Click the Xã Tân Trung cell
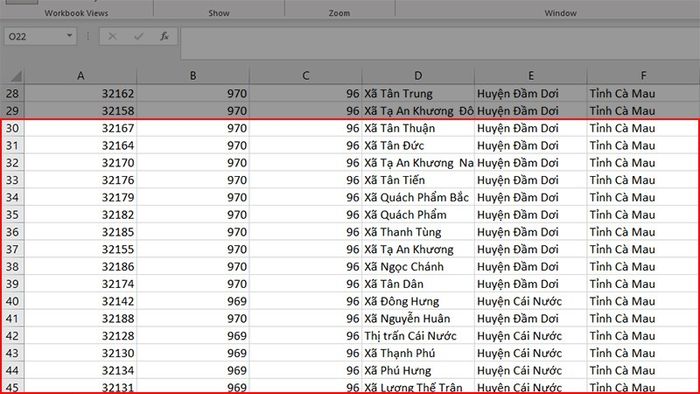 tap(418, 93)
